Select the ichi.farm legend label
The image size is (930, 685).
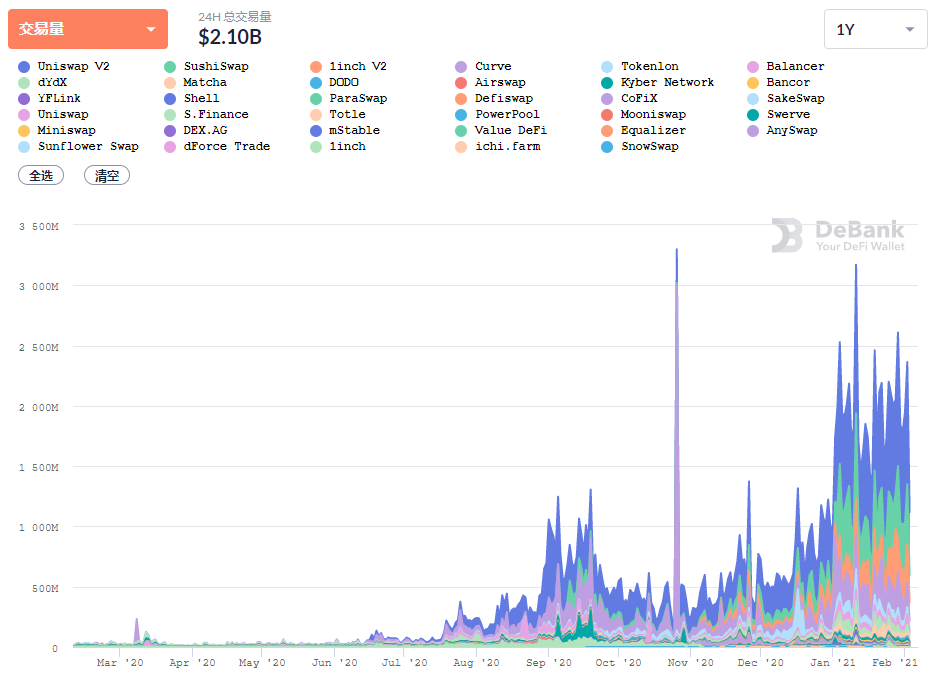tap(508, 146)
